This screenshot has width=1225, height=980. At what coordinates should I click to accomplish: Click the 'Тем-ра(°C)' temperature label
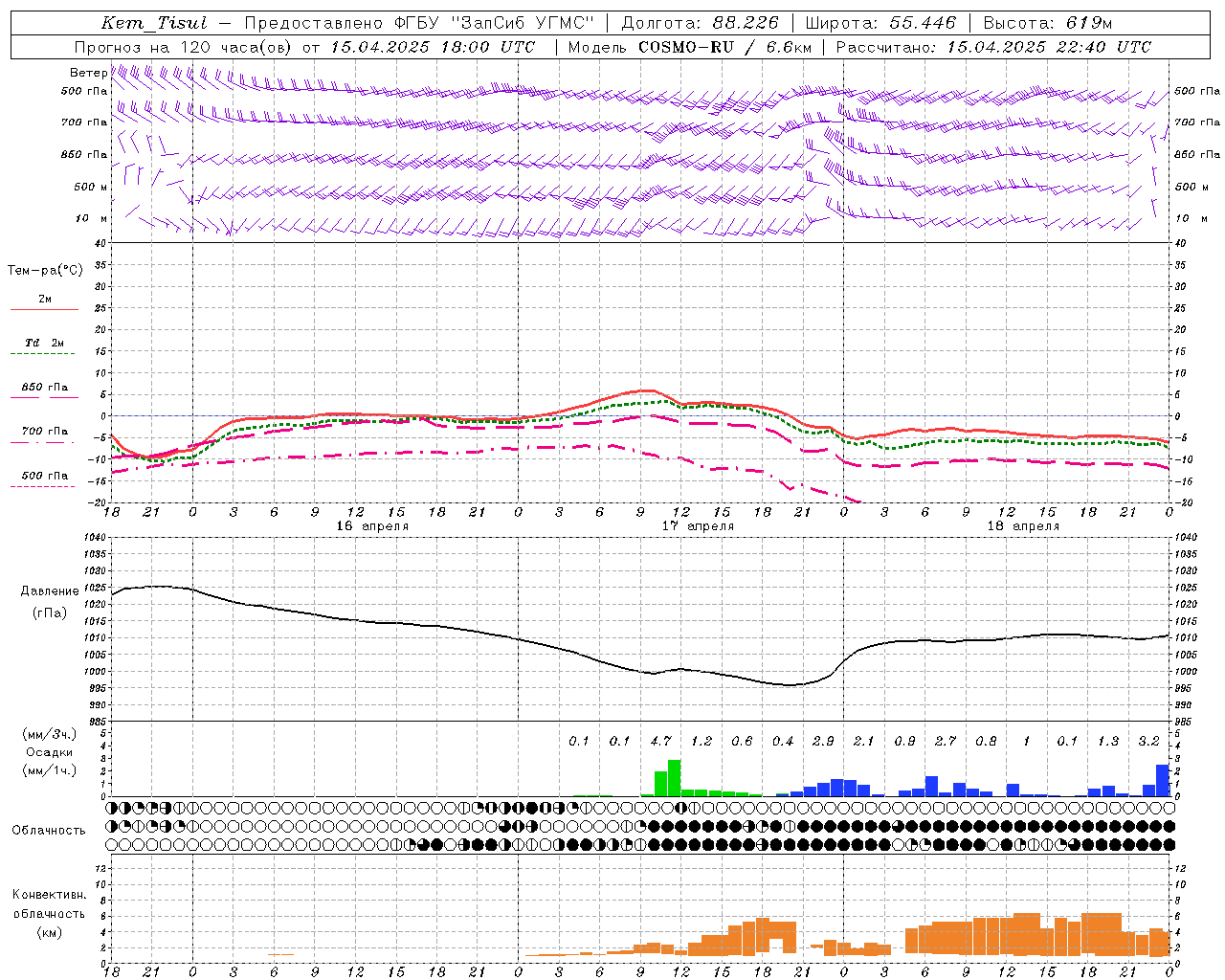[x=45, y=271]
